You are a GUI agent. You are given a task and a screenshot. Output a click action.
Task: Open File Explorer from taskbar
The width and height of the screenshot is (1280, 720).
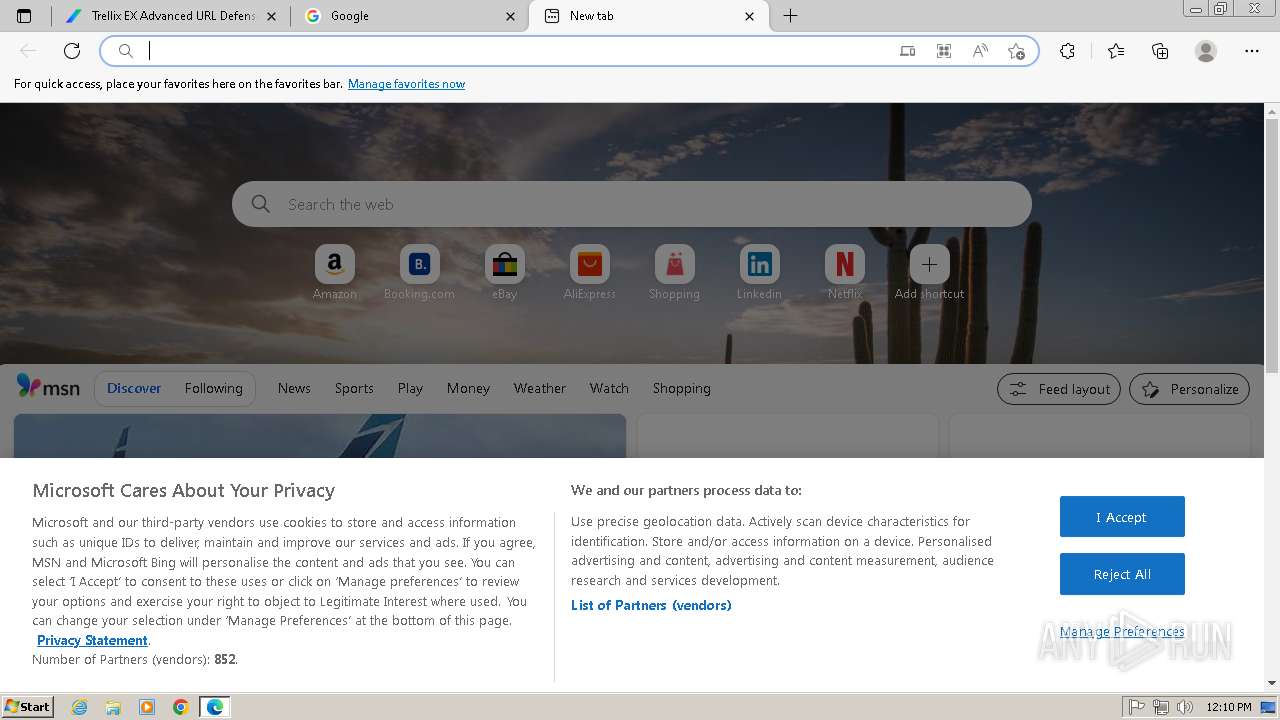pyautogui.click(x=113, y=707)
